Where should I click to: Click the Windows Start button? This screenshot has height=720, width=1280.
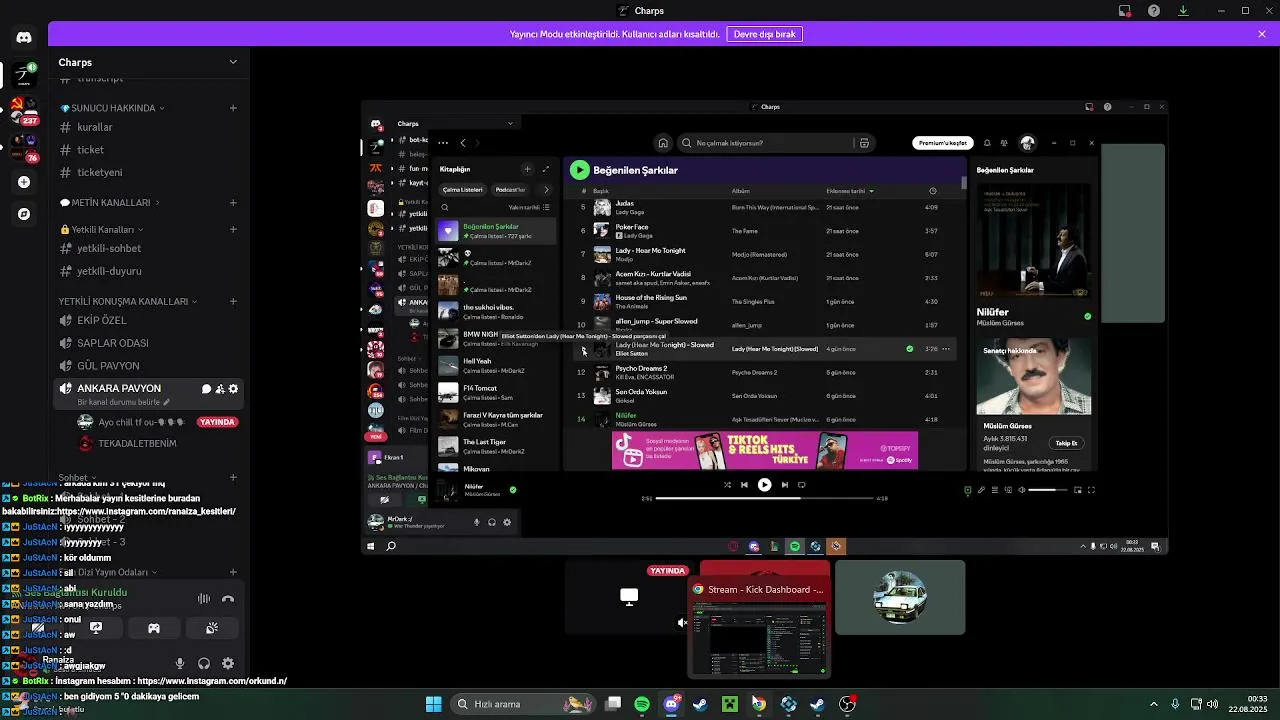(434, 704)
